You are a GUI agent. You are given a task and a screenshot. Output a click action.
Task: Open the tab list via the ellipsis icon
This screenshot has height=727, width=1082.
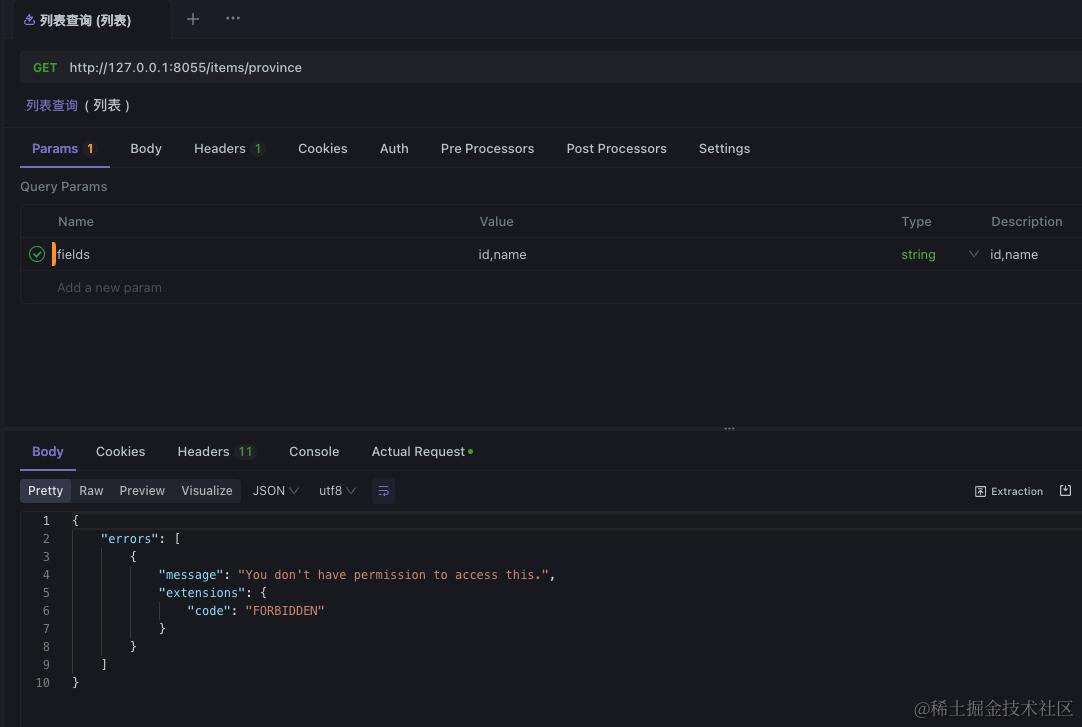233,19
